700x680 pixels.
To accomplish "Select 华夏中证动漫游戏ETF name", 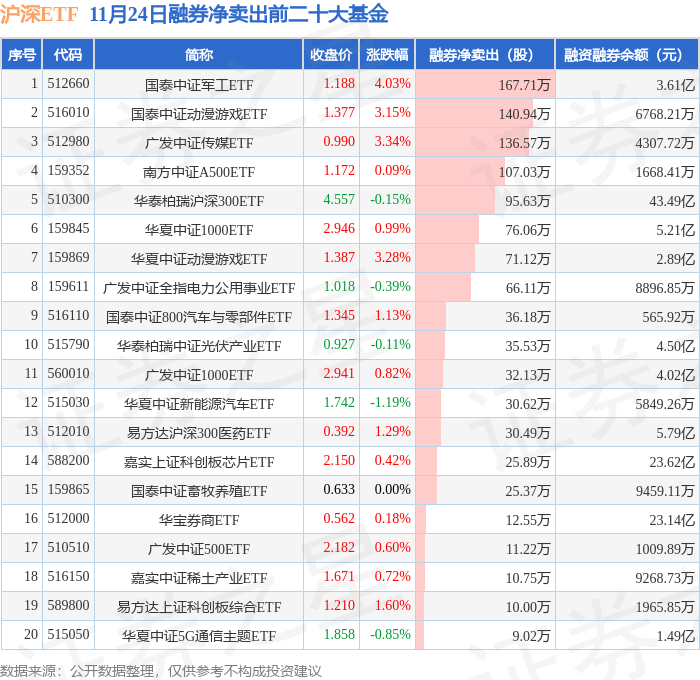I will (199, 259).
